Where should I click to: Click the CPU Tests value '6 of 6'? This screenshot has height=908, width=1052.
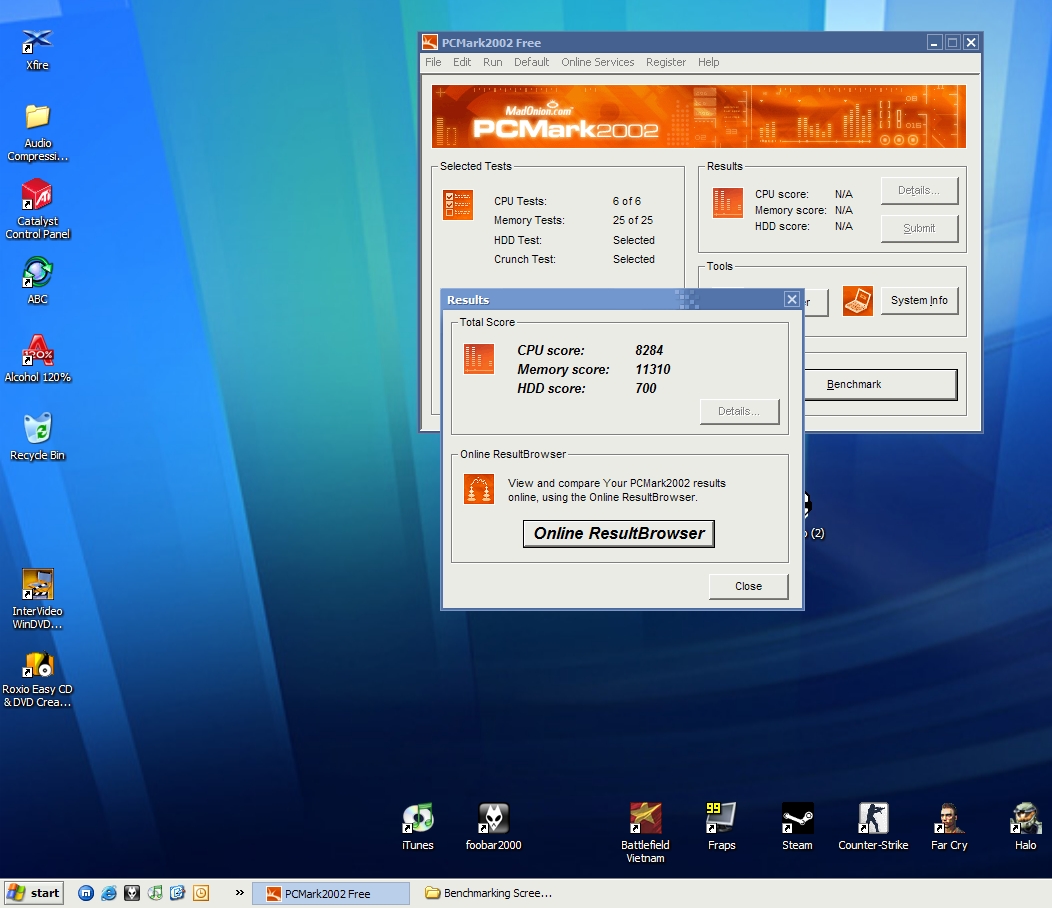[x=627, y=201]
